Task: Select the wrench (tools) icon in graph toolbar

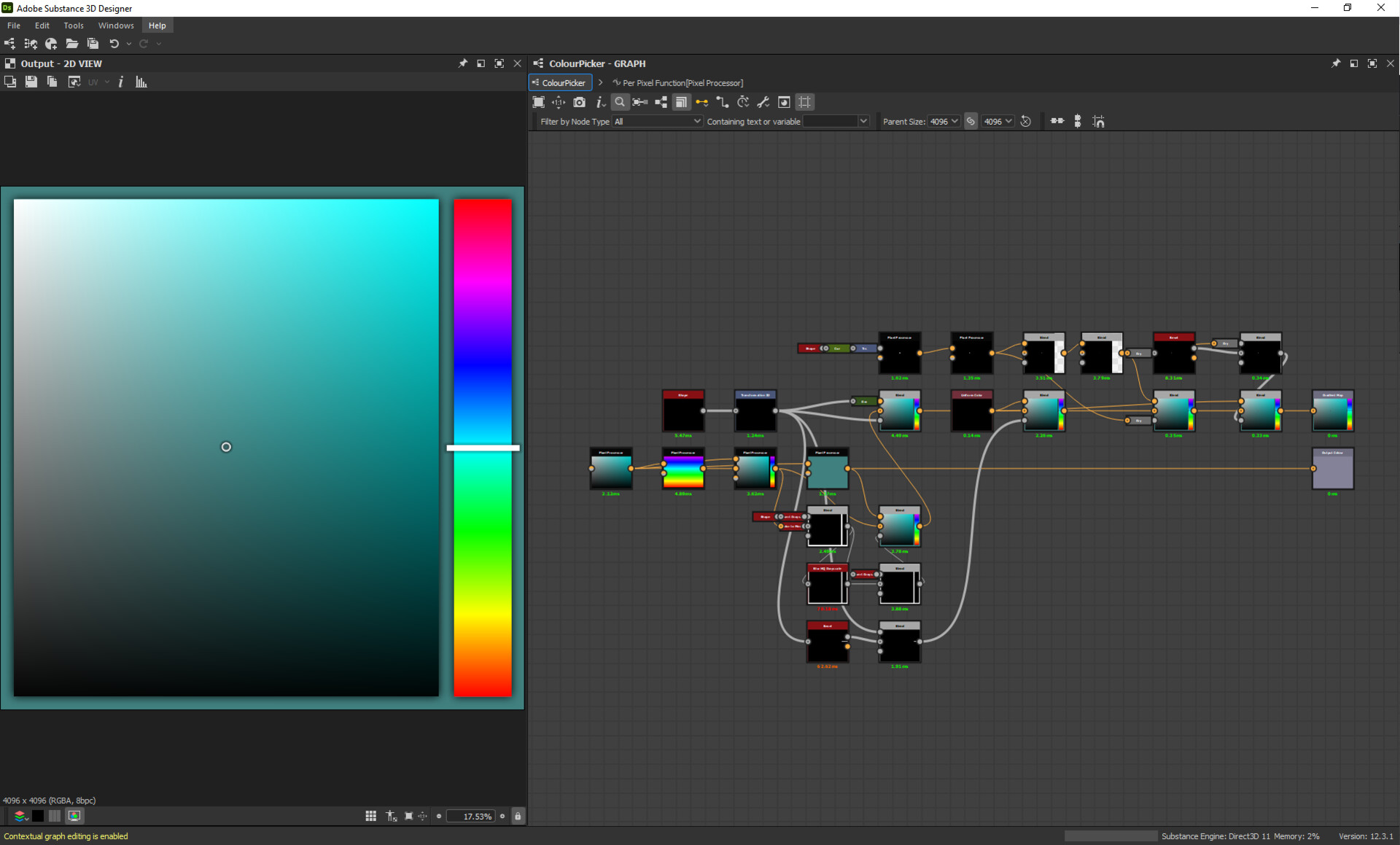Action: pyautogui.click(x=763, y=102)
